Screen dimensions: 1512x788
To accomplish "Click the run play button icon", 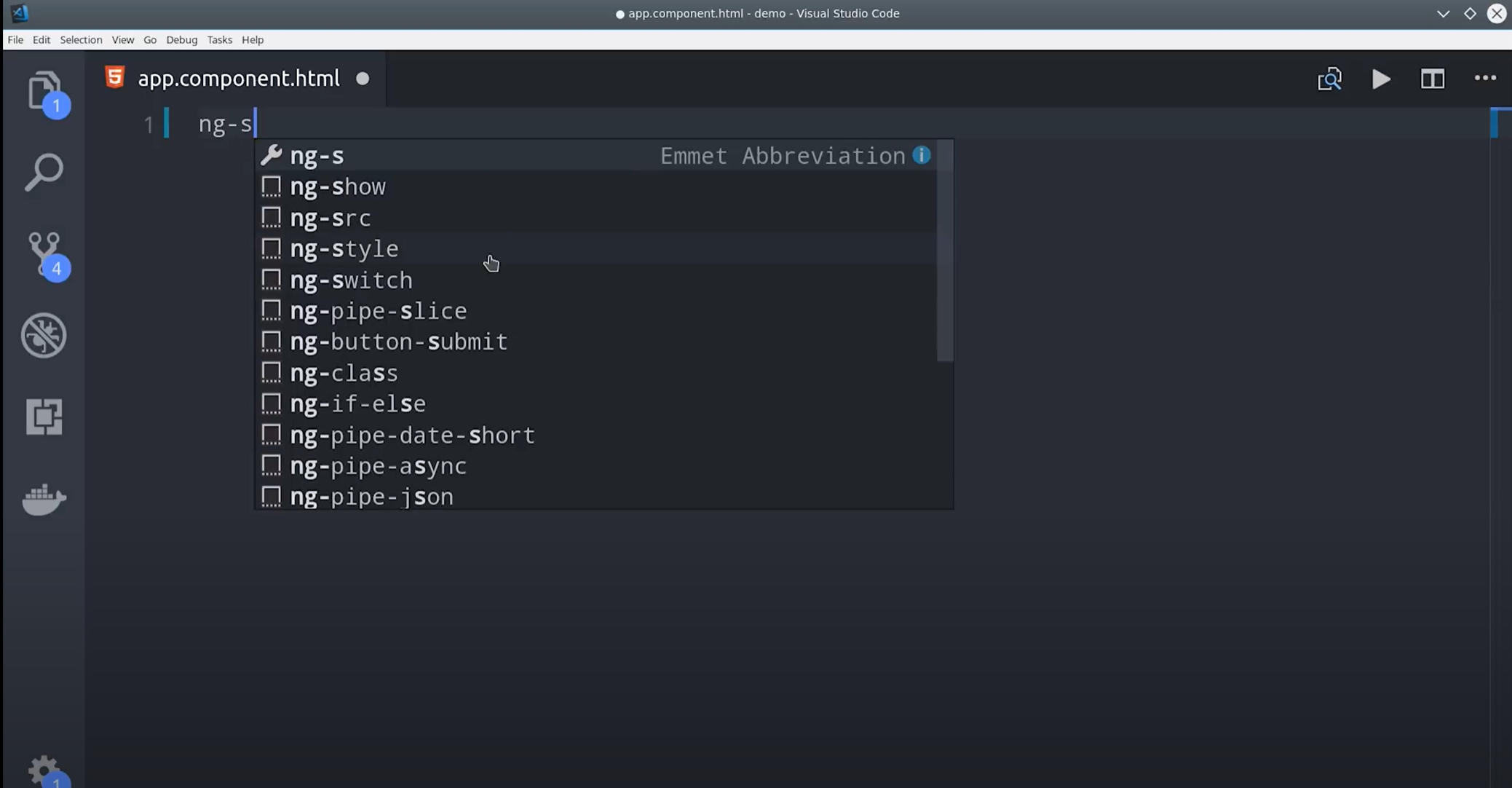I will coord(1381,79).
